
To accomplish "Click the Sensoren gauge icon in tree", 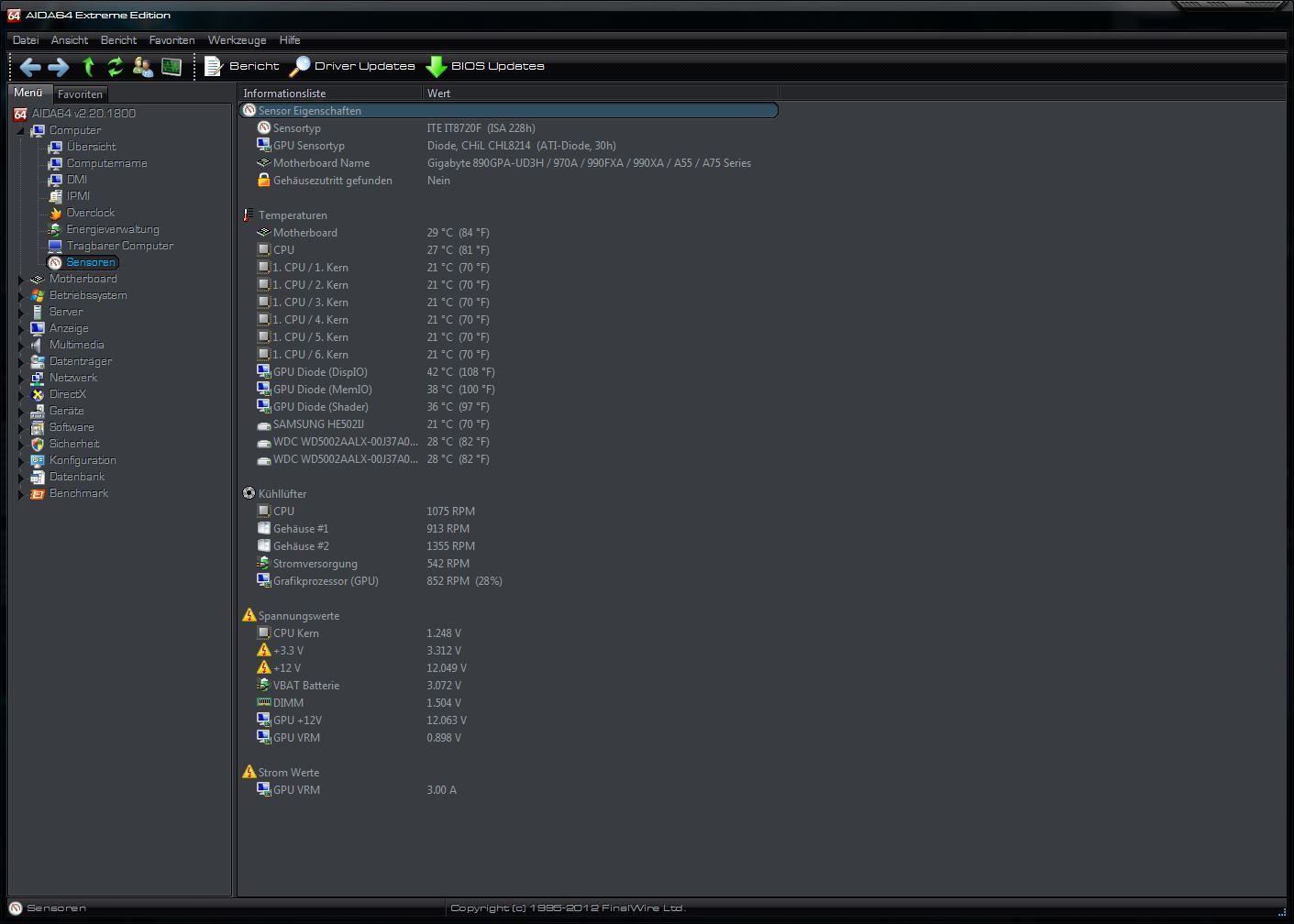I will (x=55, y=262).
